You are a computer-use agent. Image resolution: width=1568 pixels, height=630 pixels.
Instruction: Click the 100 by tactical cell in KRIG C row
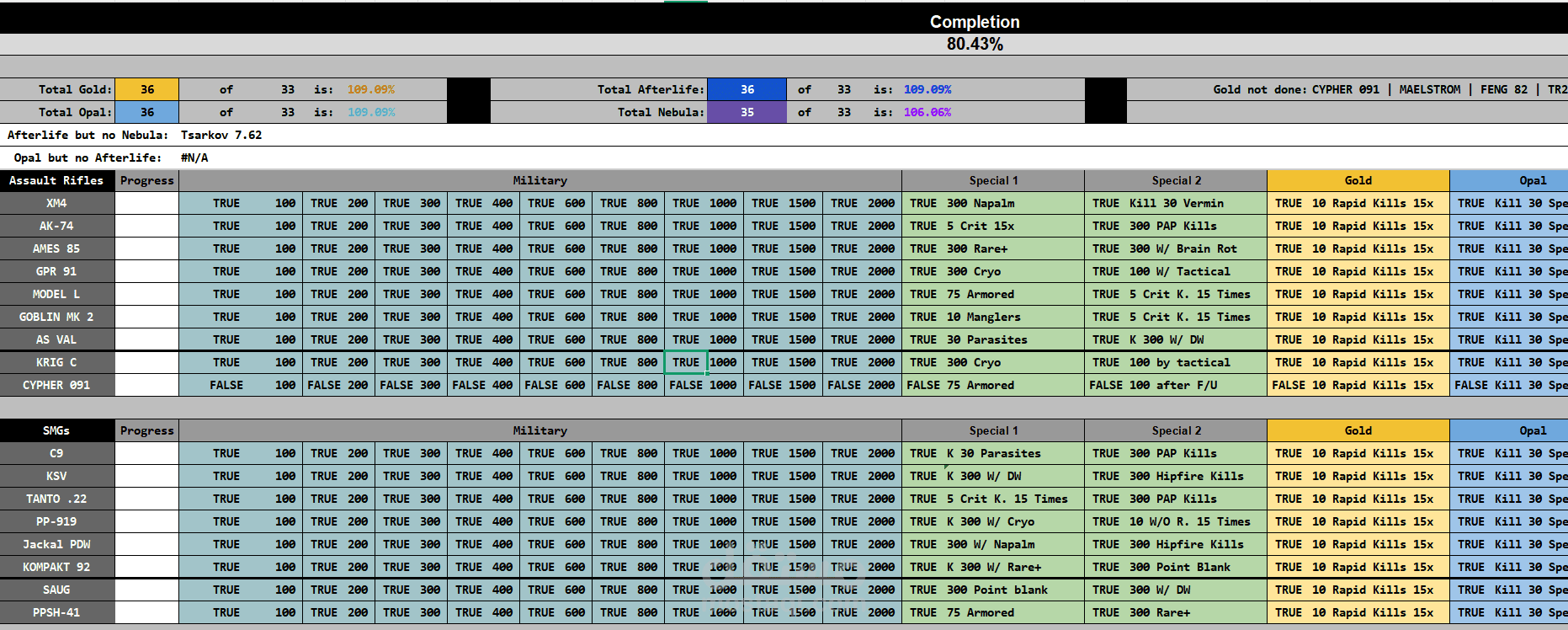[1196, 362]
